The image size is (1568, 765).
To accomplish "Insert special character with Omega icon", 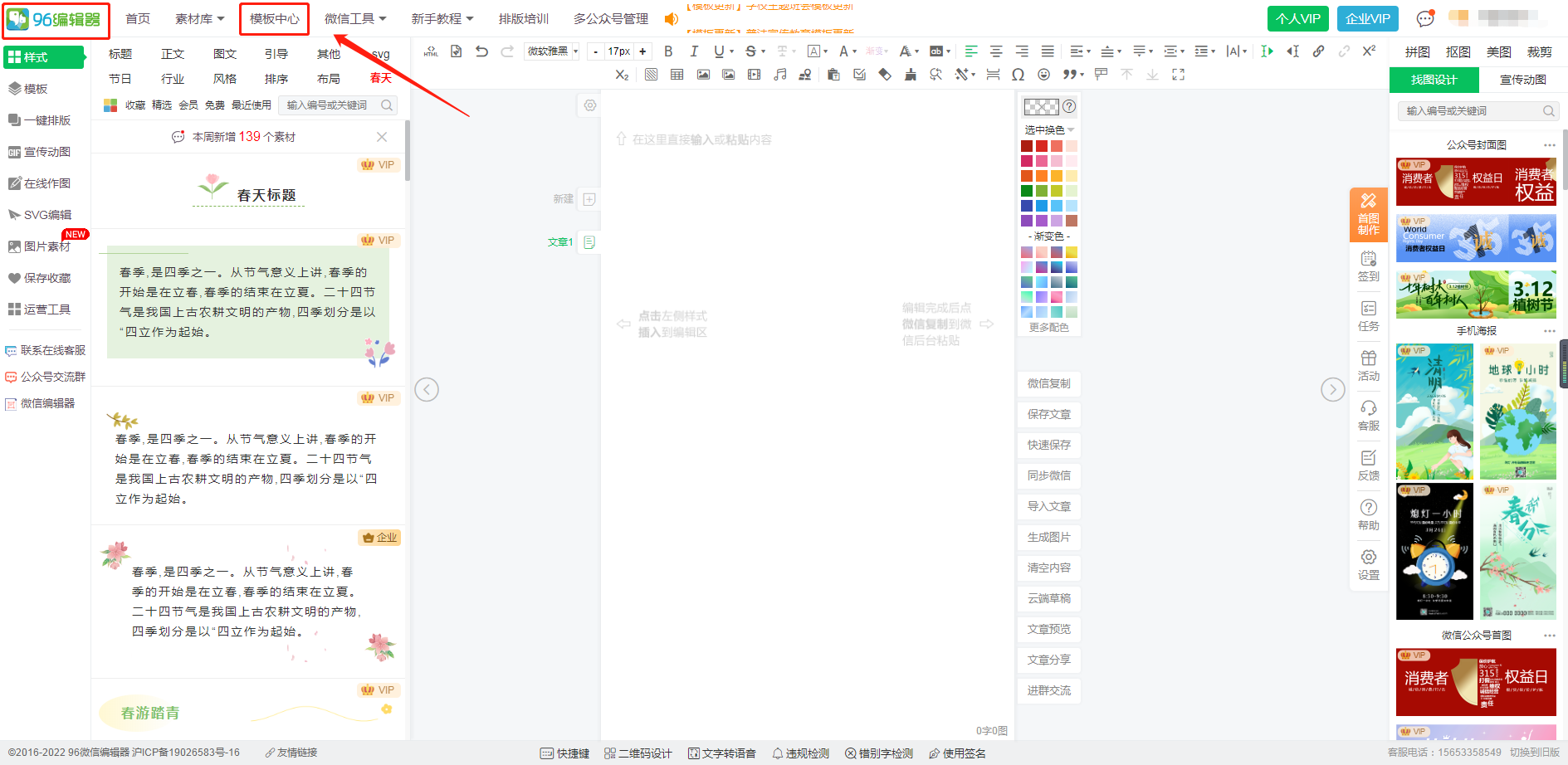I will point(1018,75).
